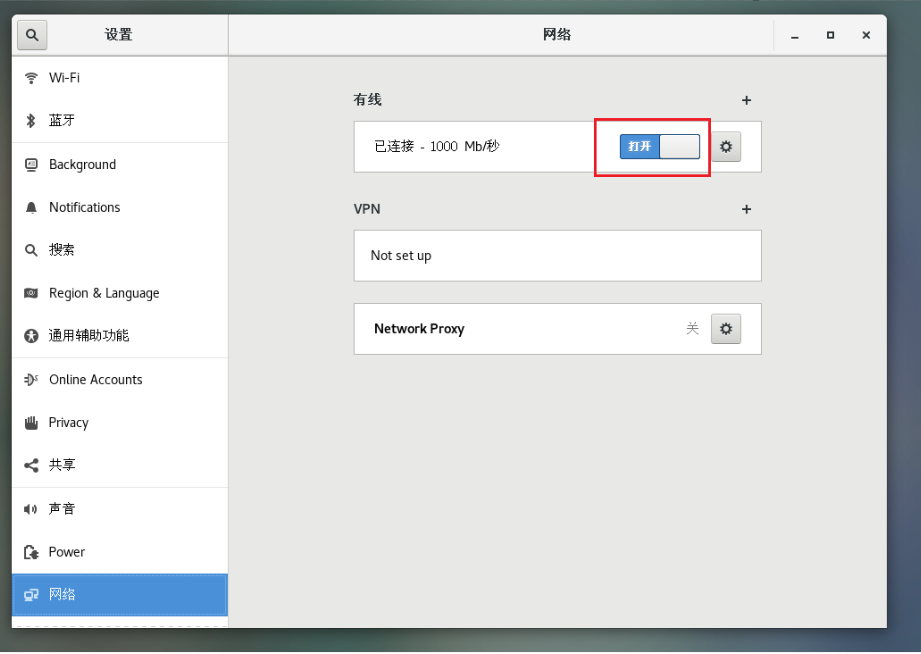This screenshot has width=921, height=654.
Task: Open the 共享 sharing panel
Action: tap(120, 465)
